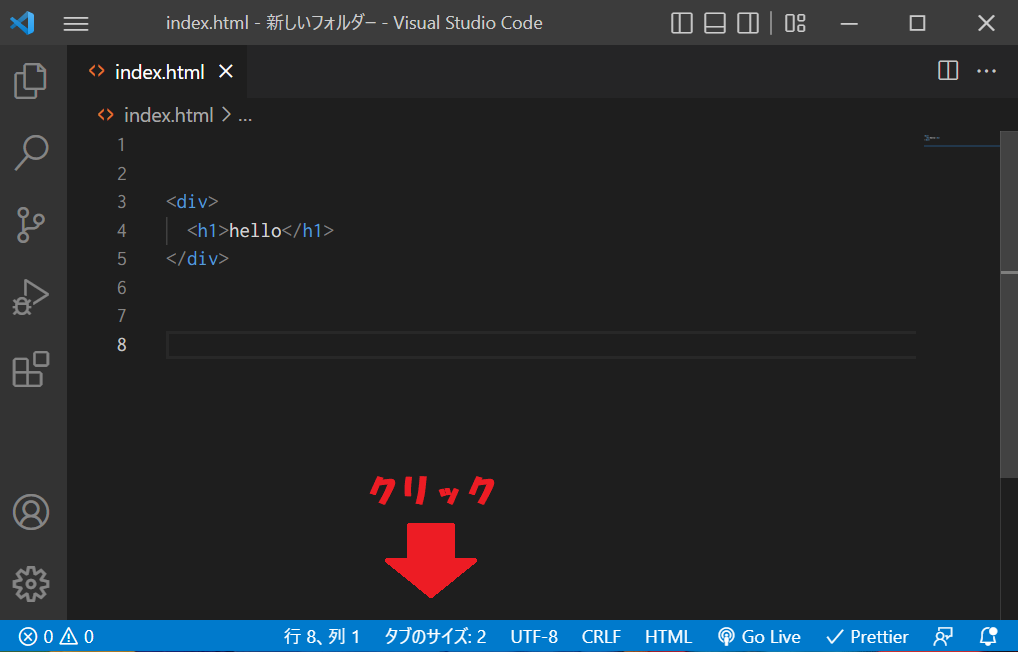
Task: Toggle bottom panel layout button
Action: click(715, 23)
